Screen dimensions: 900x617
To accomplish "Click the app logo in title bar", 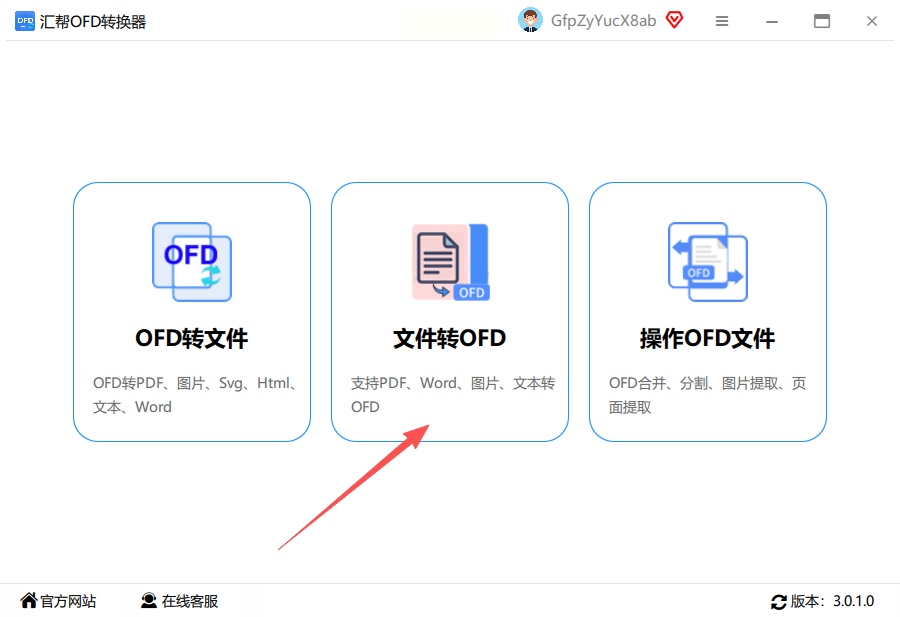I will tap(25, 21).
